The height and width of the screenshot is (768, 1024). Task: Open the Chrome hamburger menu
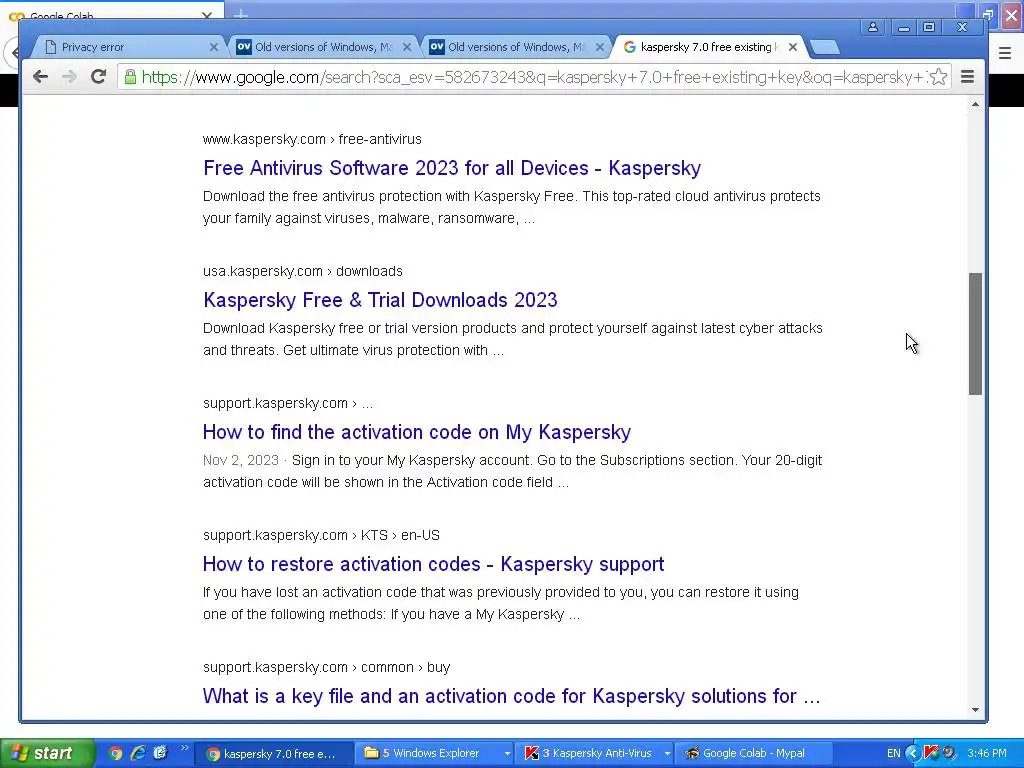click(968, 77)
